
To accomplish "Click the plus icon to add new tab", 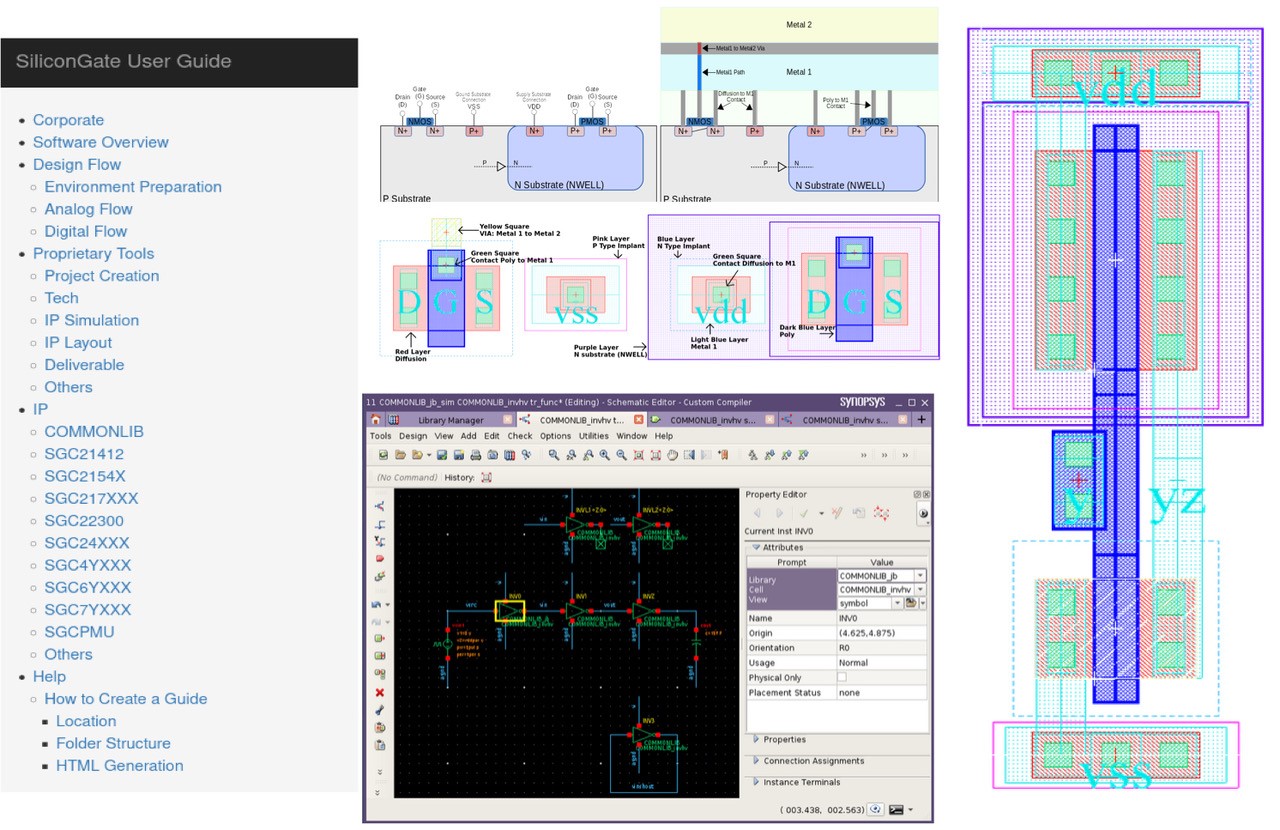I will pyautogui.click(x=921, y=420).
